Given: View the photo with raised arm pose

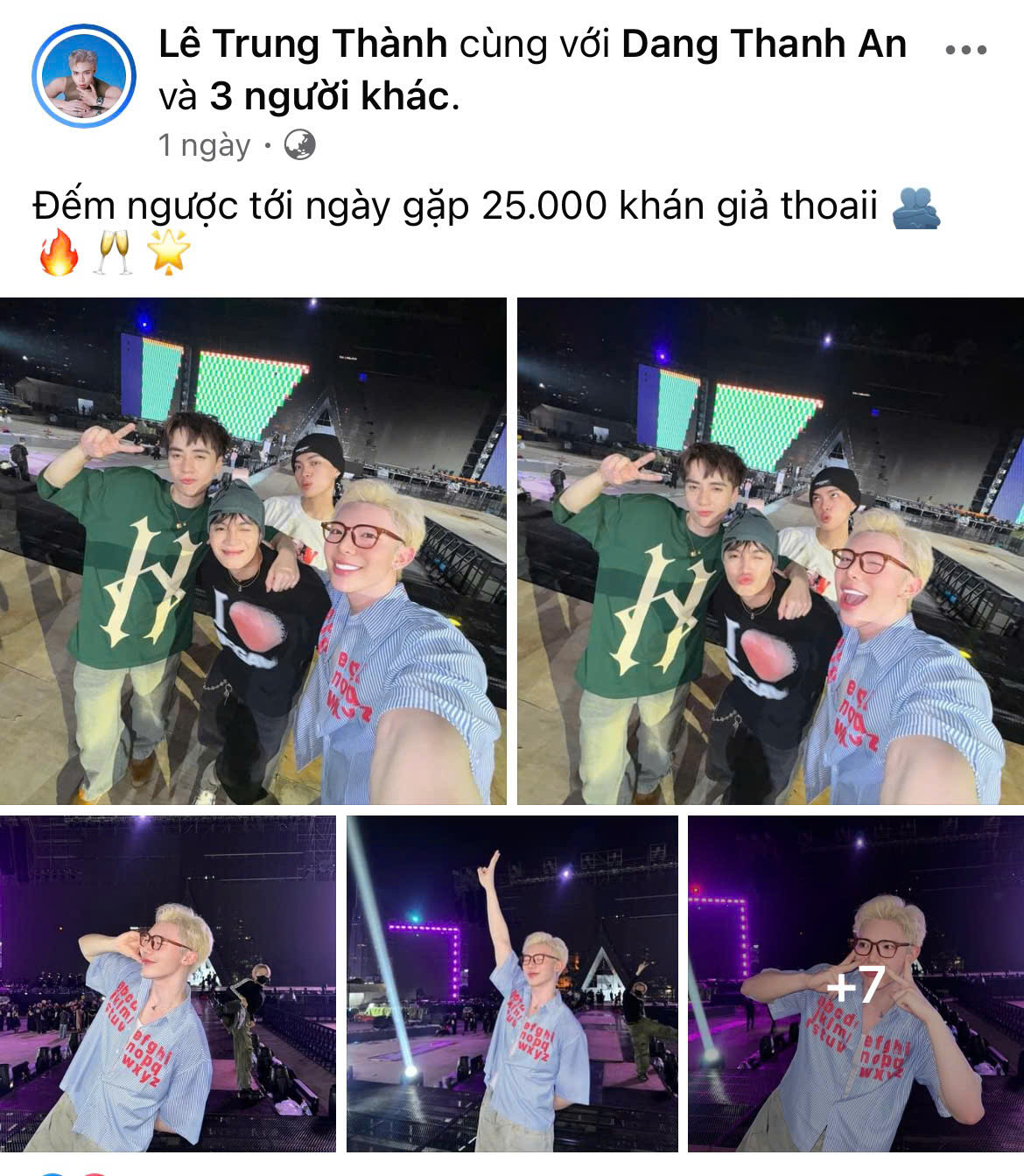Looking at the screenshot, I should click(512, 983).
